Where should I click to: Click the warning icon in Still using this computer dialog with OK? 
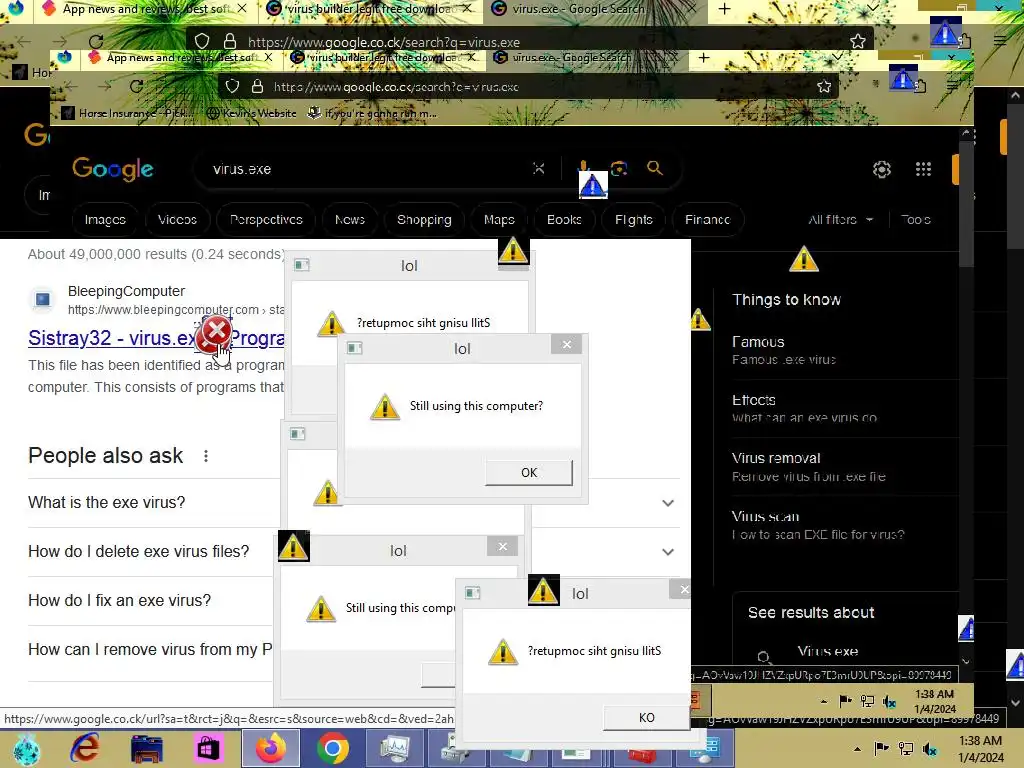(385, 406)
